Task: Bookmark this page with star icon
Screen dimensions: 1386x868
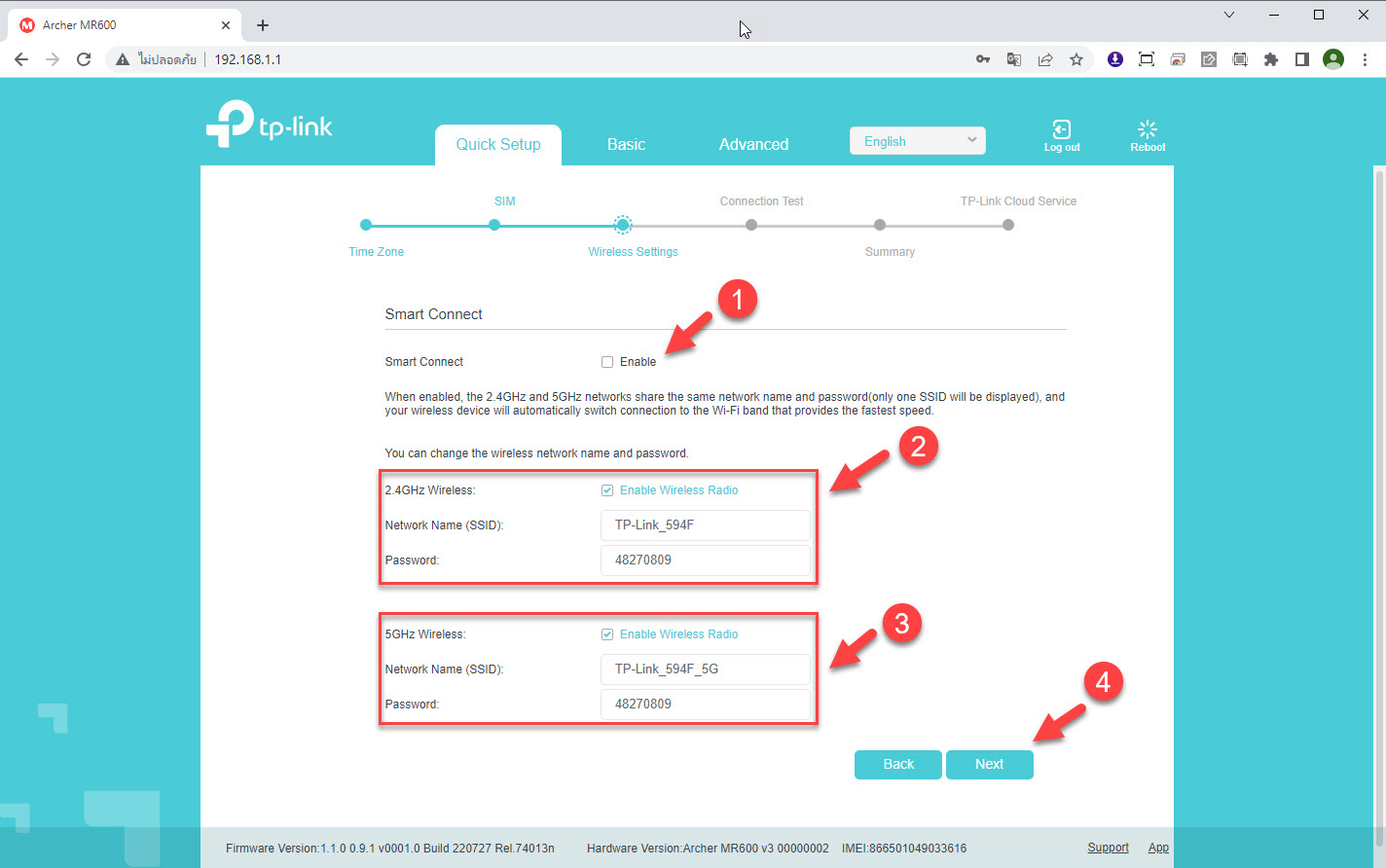Action: coord(1076,59)
